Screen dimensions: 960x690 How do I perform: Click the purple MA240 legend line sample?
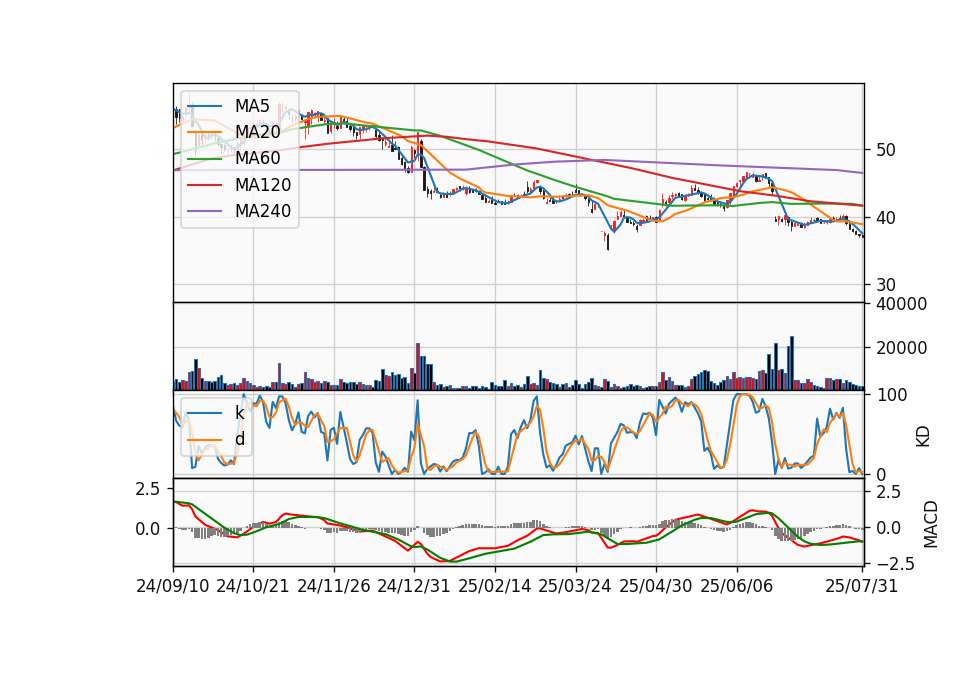(204, 212)
